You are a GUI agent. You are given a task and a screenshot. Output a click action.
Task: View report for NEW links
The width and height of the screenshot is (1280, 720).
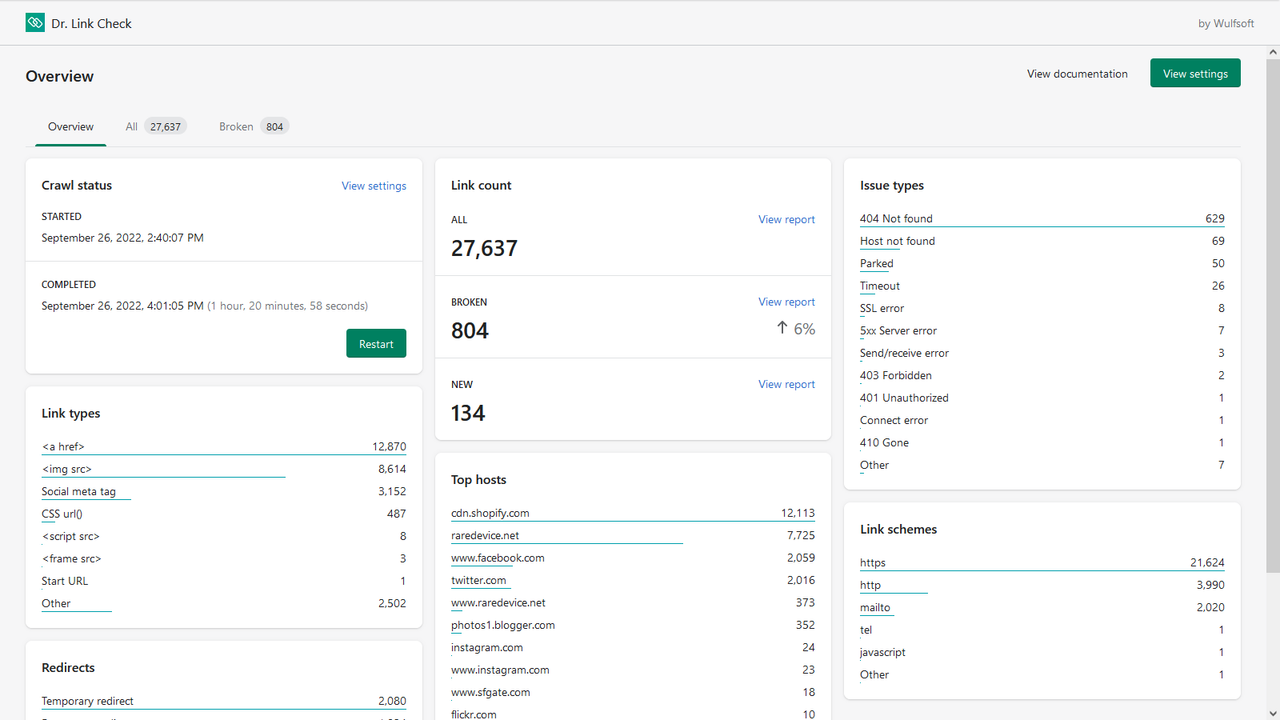(786, 383)
